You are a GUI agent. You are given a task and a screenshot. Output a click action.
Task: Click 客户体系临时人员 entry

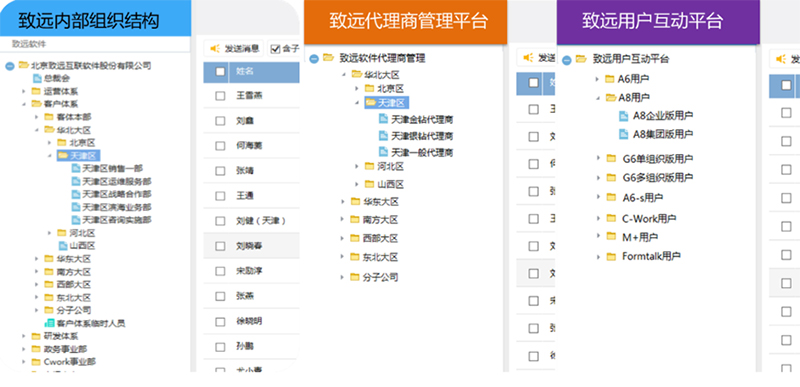point(91,323)
